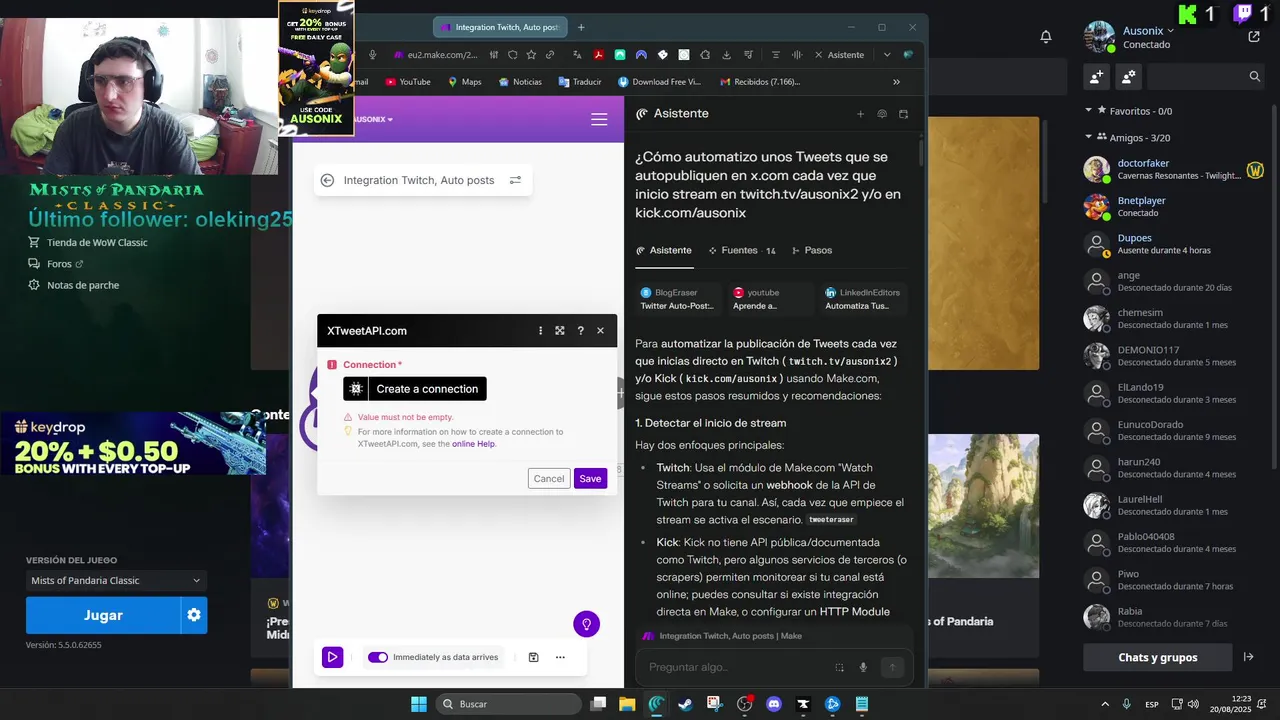Click the send arrow button in assistant input
1280x720 pixels.
893,667
